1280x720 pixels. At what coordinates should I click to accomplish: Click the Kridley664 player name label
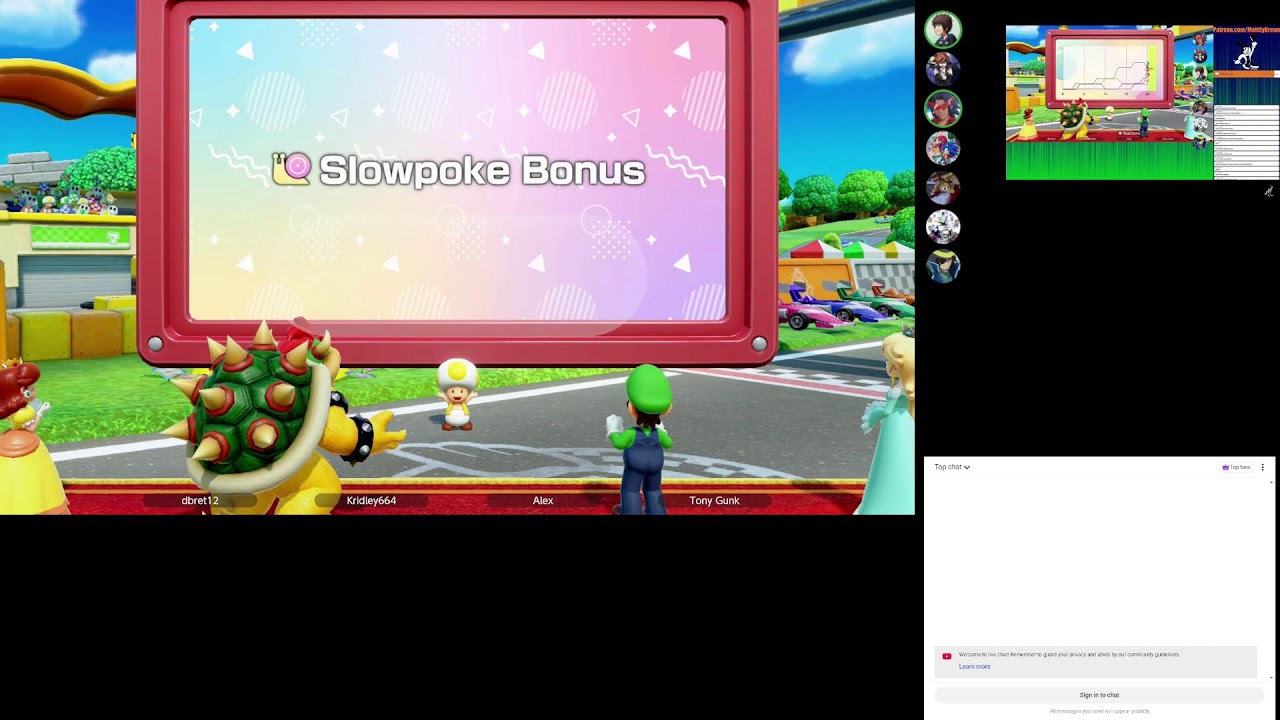point(371,500)
